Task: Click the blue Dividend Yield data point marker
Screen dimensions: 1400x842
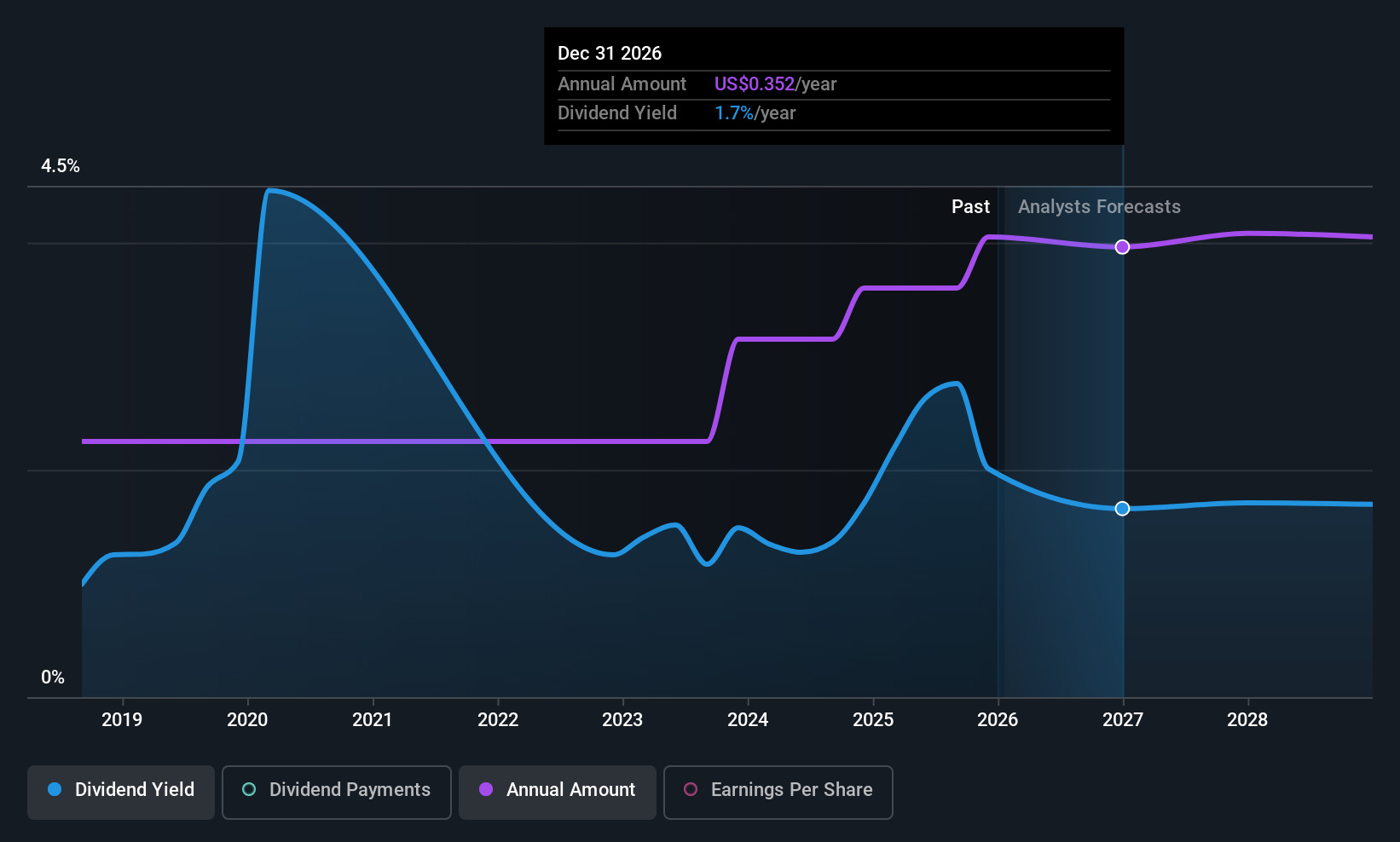Action: (x=1122, y=509)
